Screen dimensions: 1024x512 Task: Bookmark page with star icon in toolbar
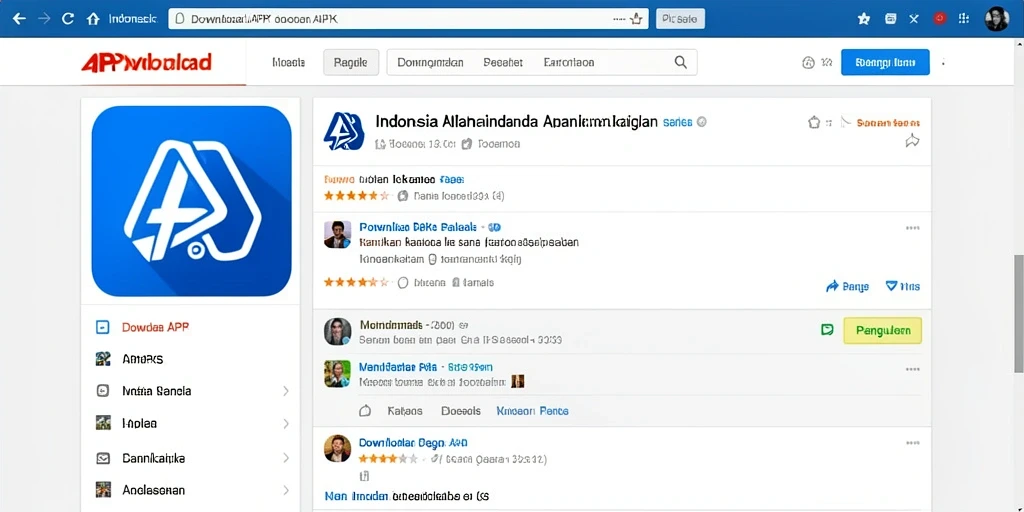(863, 19)
